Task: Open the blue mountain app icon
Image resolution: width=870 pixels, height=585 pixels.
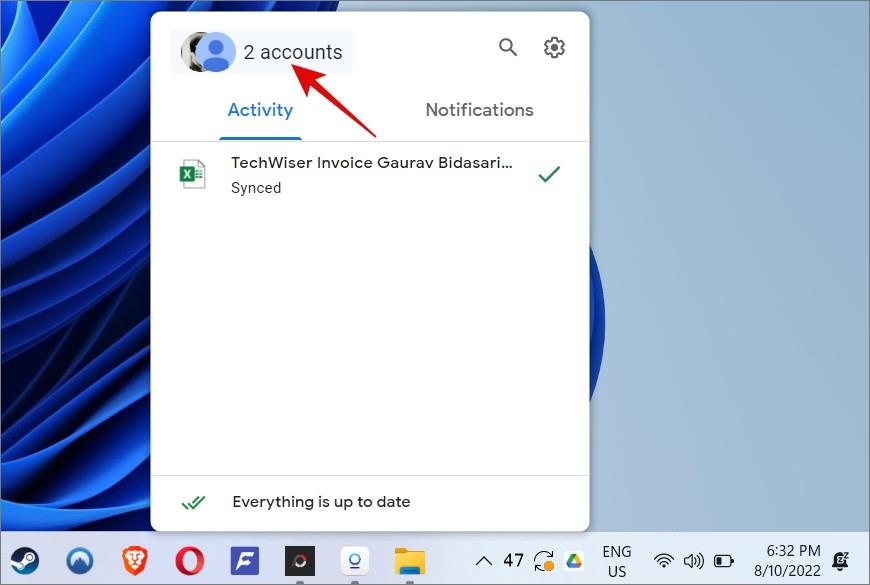Action: click(x=80, y=561)
